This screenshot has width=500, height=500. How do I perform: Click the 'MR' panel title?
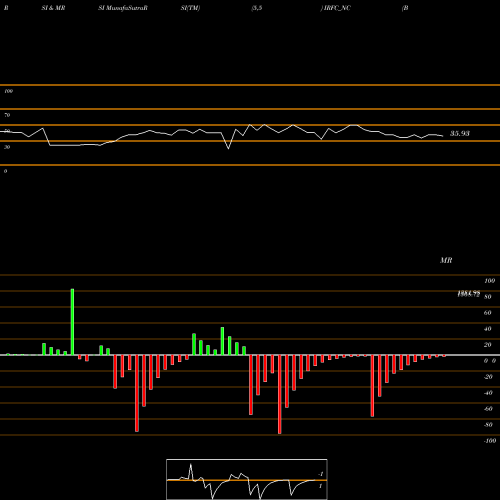point(446,260)
